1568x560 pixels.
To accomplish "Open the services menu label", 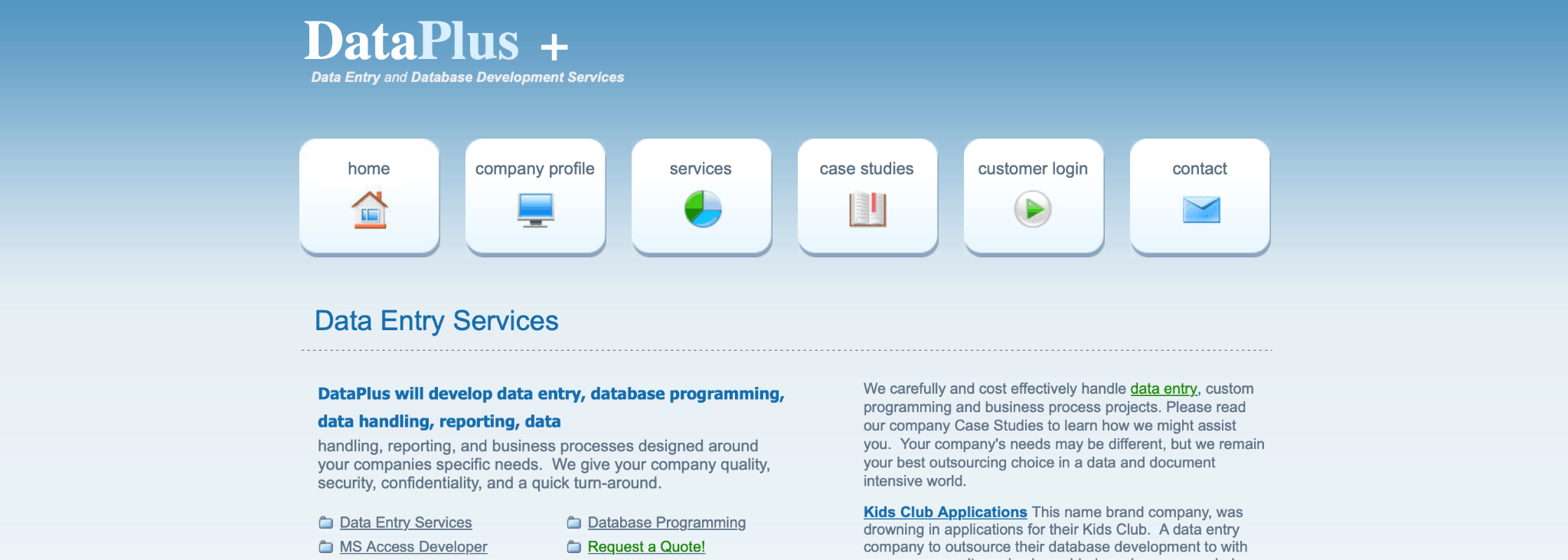I will tap(701, 169).
